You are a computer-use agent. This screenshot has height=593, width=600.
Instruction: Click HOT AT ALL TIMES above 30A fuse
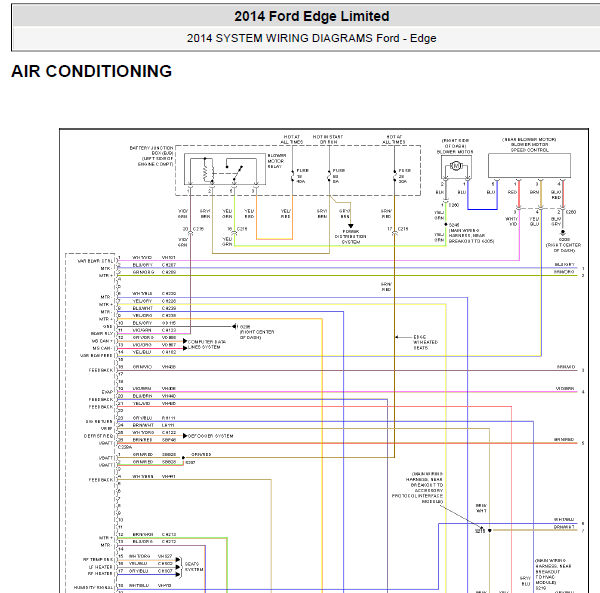point(394,139)
